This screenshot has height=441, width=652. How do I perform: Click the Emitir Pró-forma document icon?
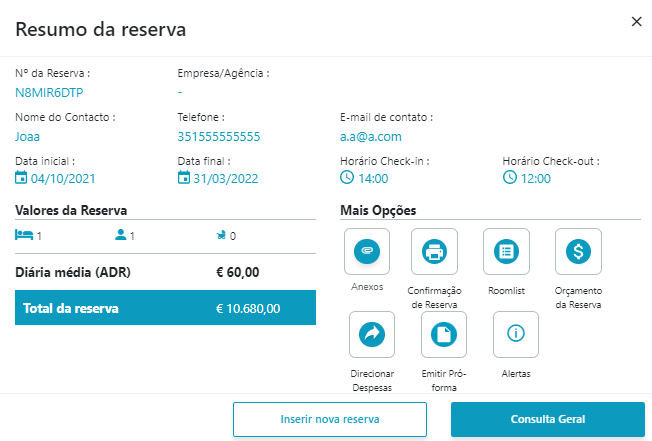pyautogui.click(x=444, y=335)
